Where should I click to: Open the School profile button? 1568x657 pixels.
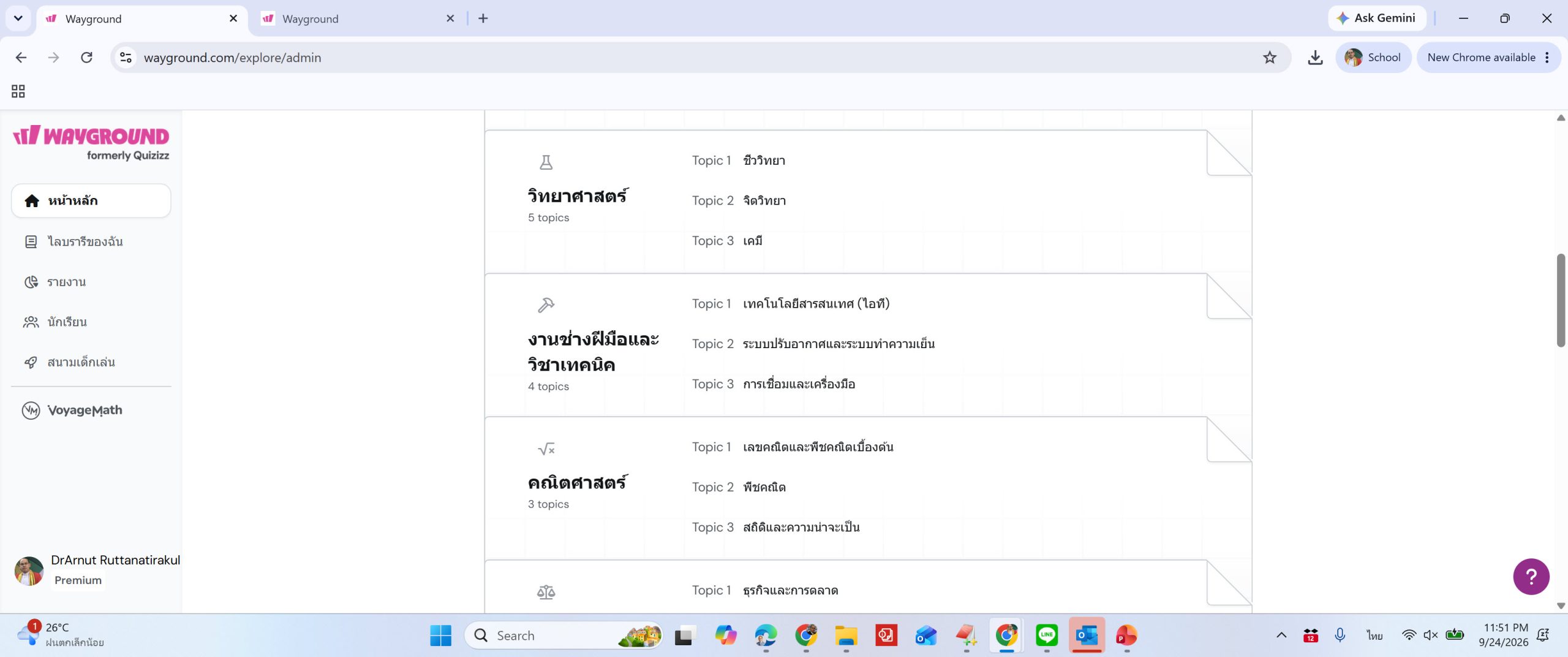tap(1373, 58)
